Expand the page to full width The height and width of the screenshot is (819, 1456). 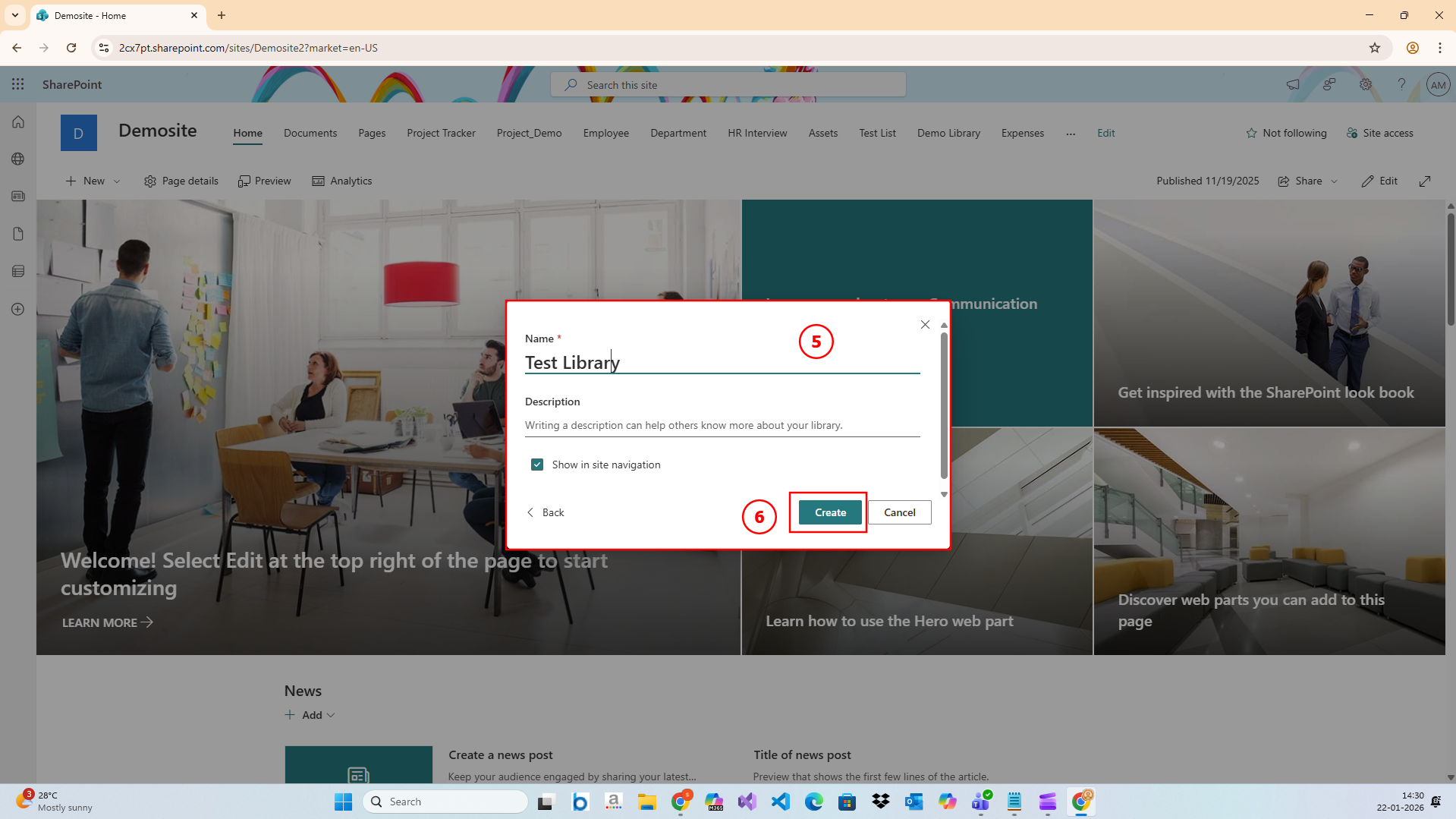[x=1425, y=181]
